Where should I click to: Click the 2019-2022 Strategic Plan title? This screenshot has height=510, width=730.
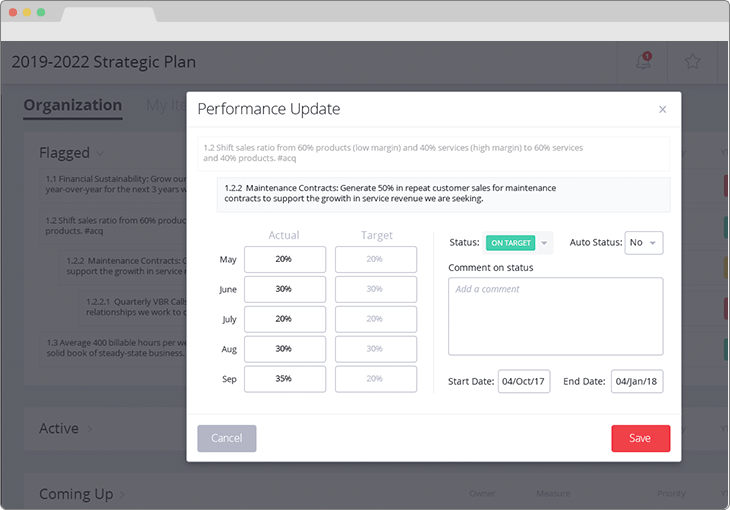point(104,62)
